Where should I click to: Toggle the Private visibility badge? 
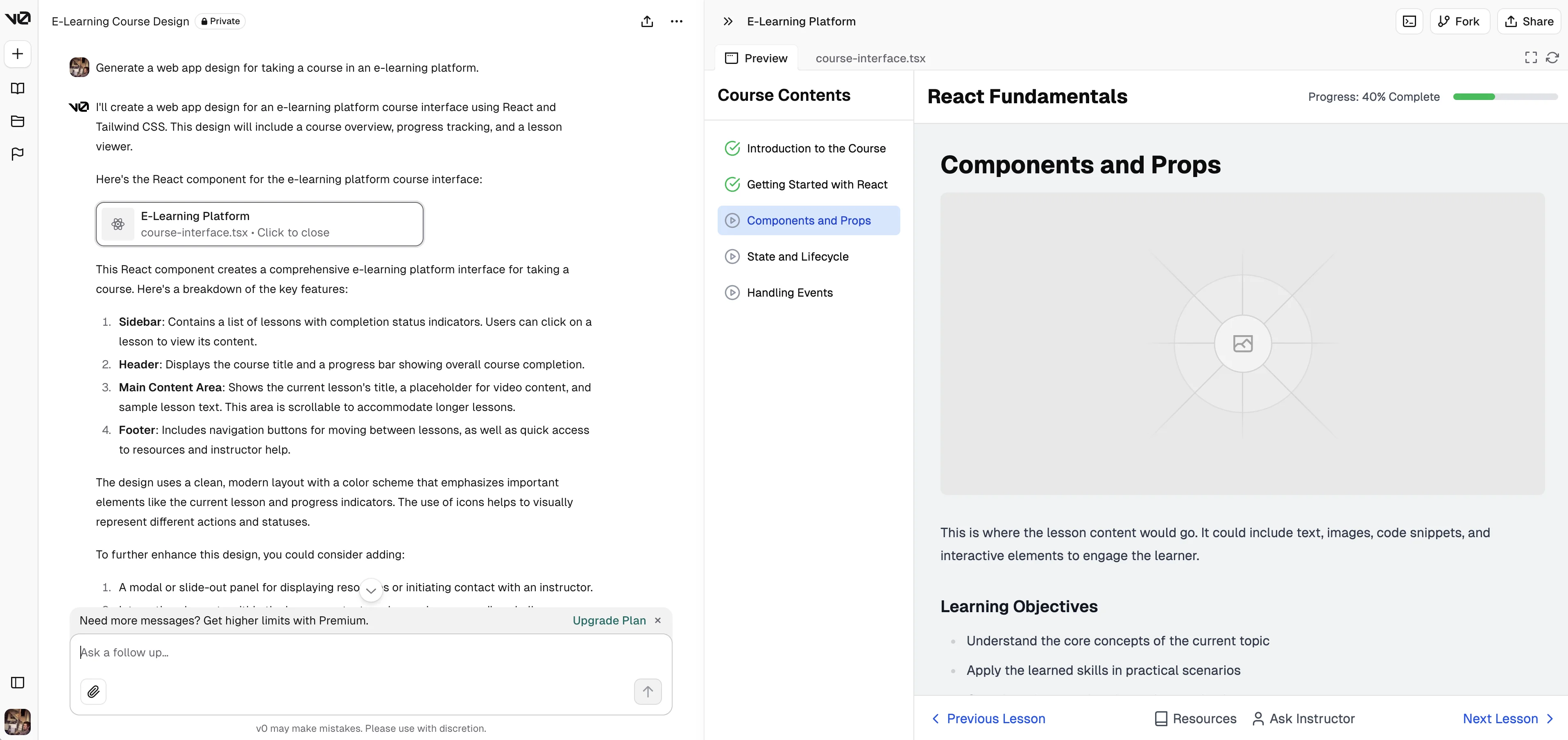click(x=220, y=21)
